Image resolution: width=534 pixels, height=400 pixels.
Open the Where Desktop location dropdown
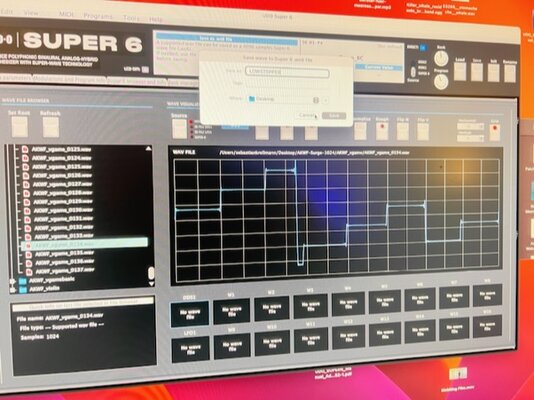click(288, 99)
